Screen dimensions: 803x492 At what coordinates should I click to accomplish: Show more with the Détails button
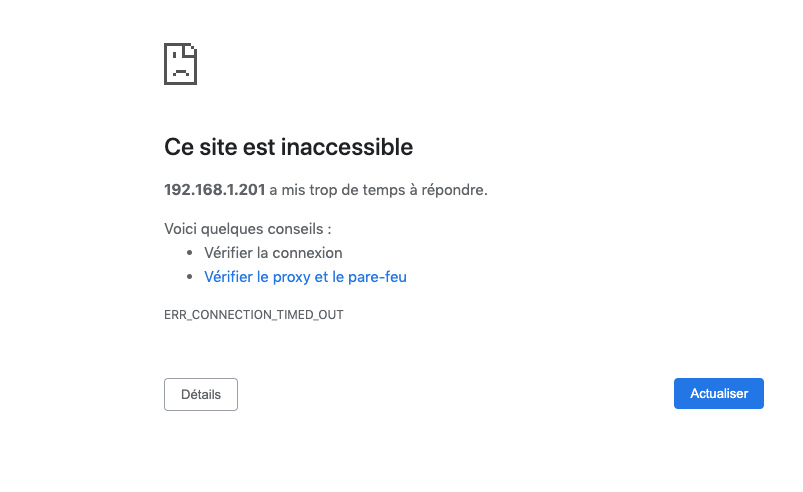(x=201, y=394)
